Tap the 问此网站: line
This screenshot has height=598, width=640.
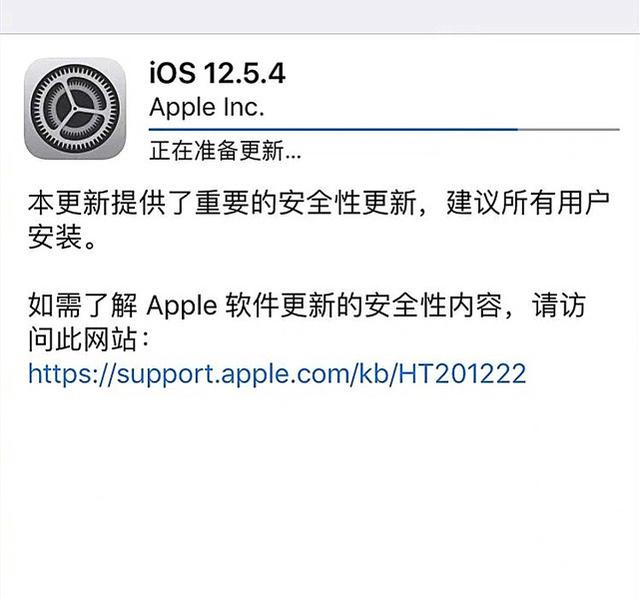point(89,339)
